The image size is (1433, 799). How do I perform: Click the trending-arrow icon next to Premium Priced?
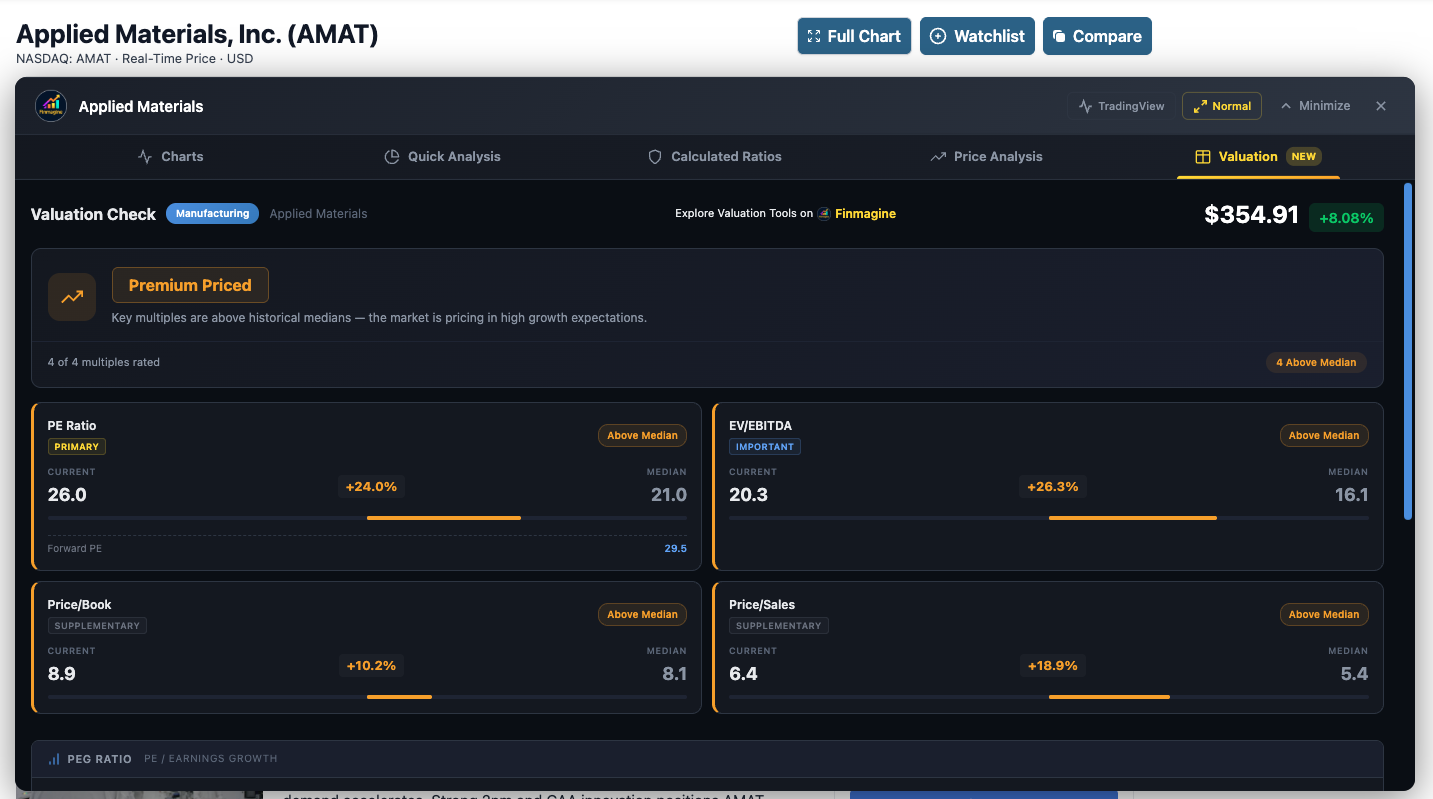click(71, 296)
